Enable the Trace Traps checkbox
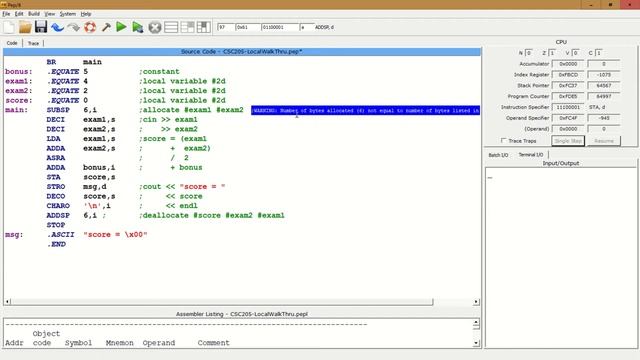The image size is (640, 360). (504, 140)
